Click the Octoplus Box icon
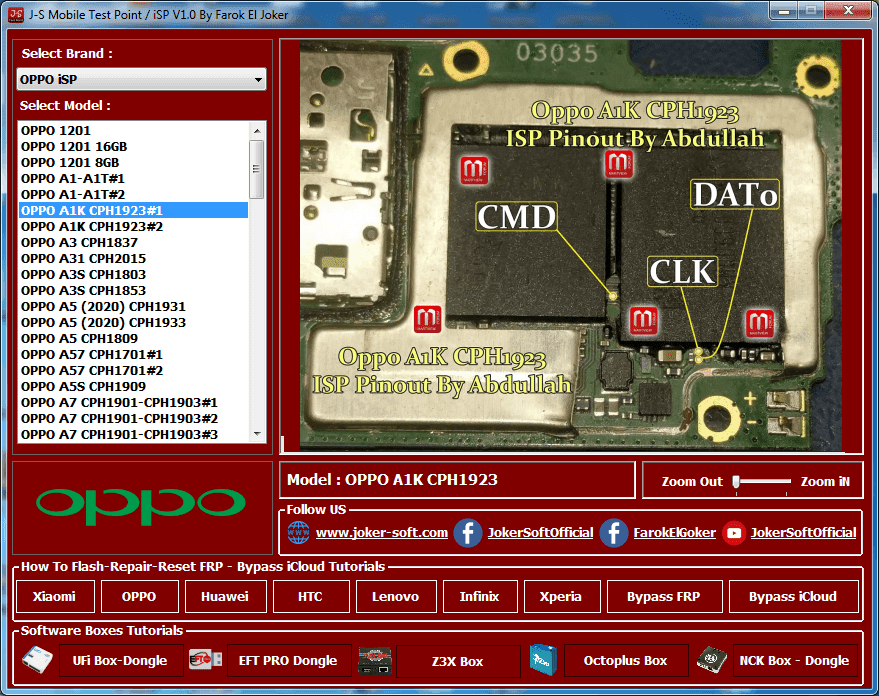The height and width of the screenshot is (696, 879). (x=541, y=661)
